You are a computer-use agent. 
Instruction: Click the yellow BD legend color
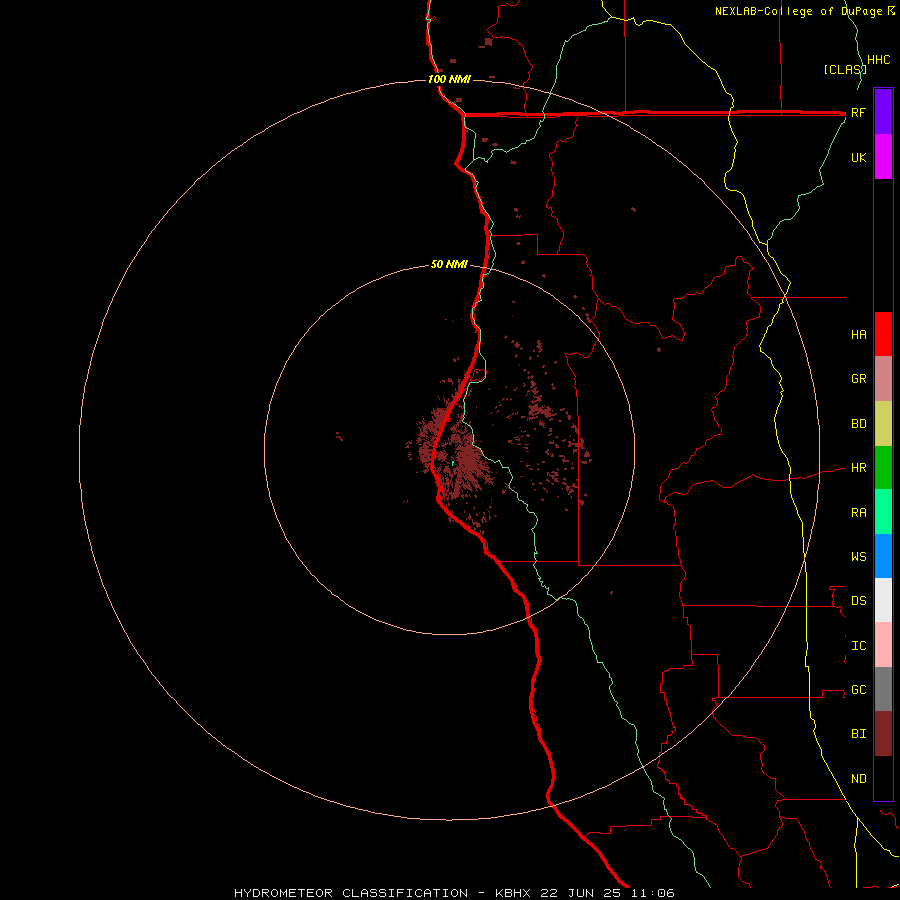(x=883, y=424)
